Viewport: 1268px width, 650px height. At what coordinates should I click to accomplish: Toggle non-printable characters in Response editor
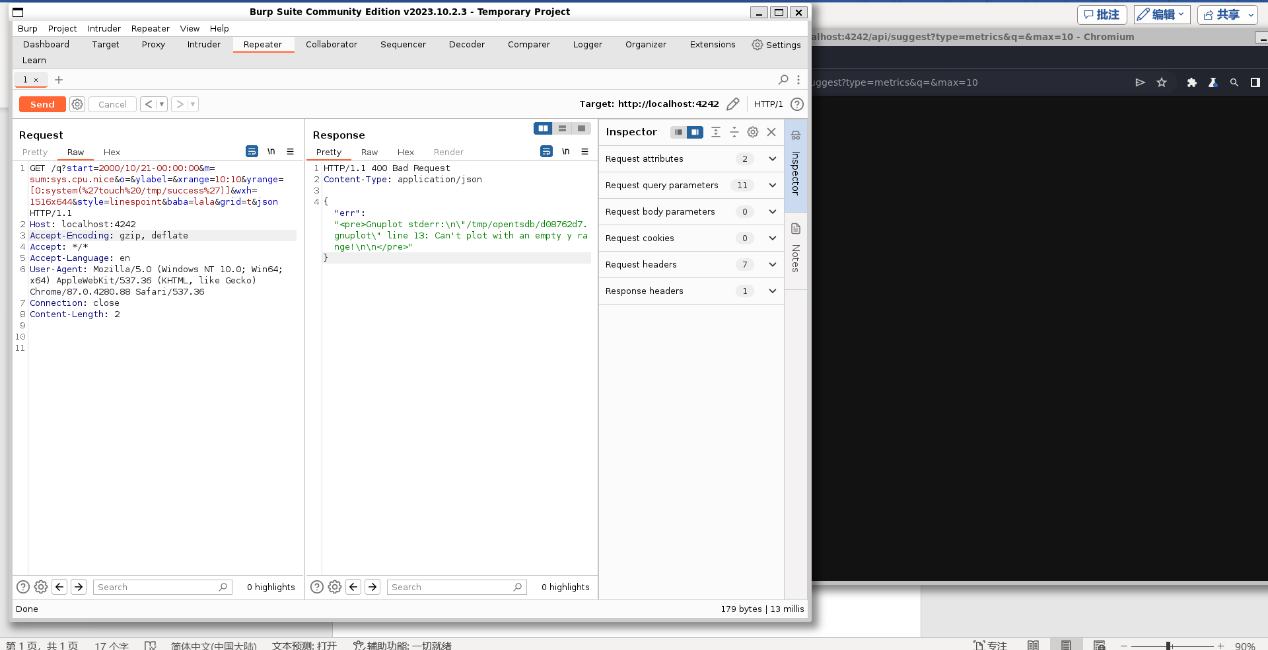[565, 151]
